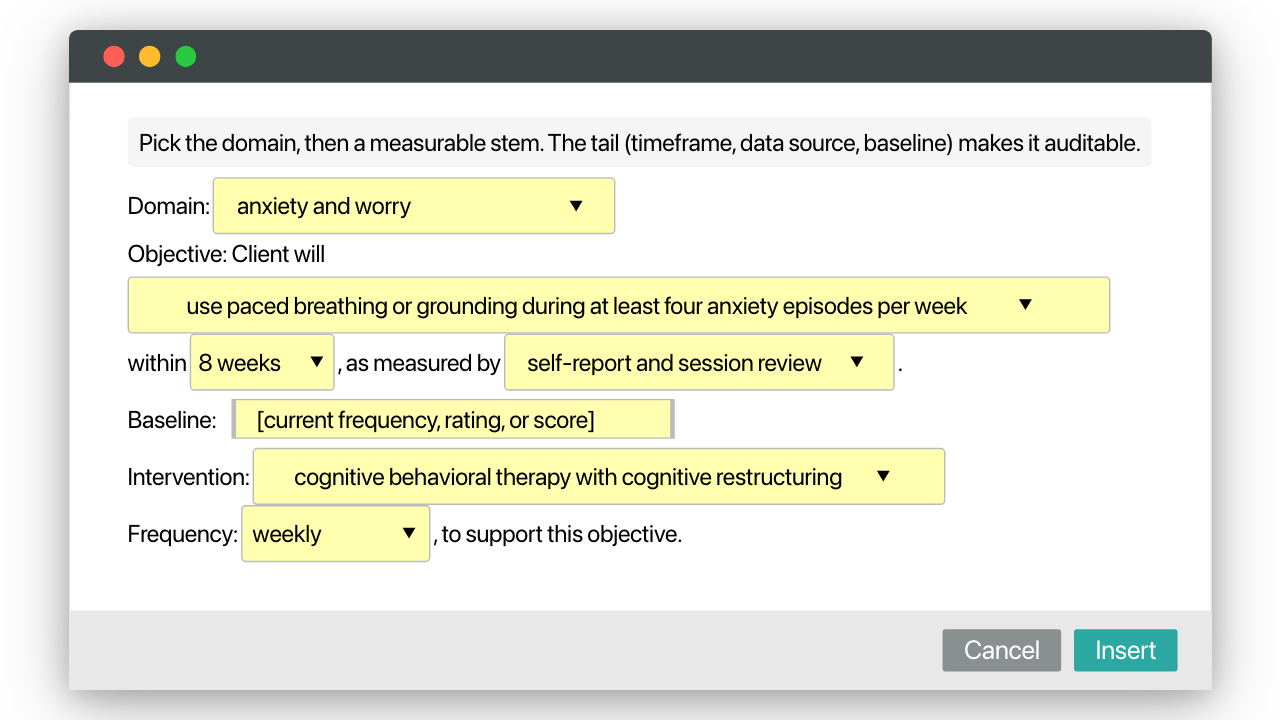Image resolution: width=1280 pixels, height=720 pixels.
Task: Click the arrow beside self-report and session review
Action: coord(857,362)
